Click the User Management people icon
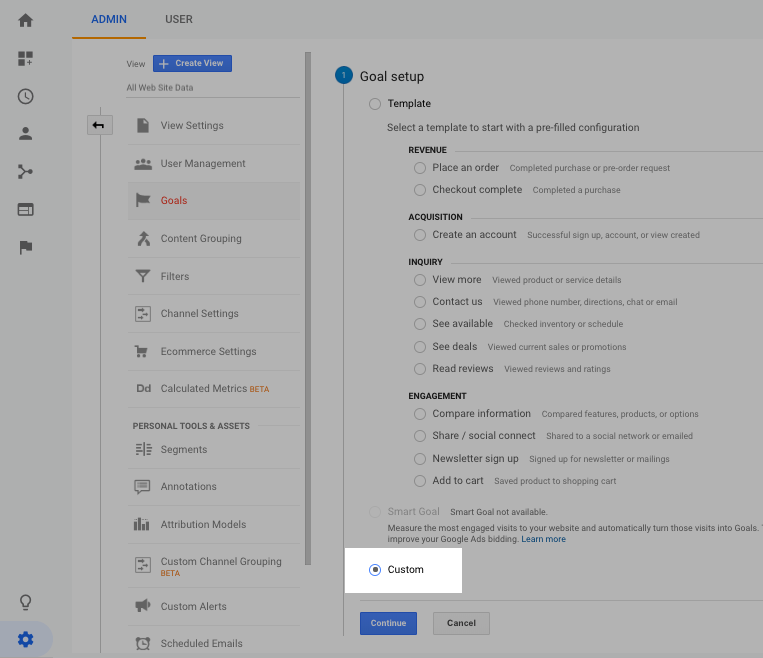763x658 pixels. click(143, 164)
